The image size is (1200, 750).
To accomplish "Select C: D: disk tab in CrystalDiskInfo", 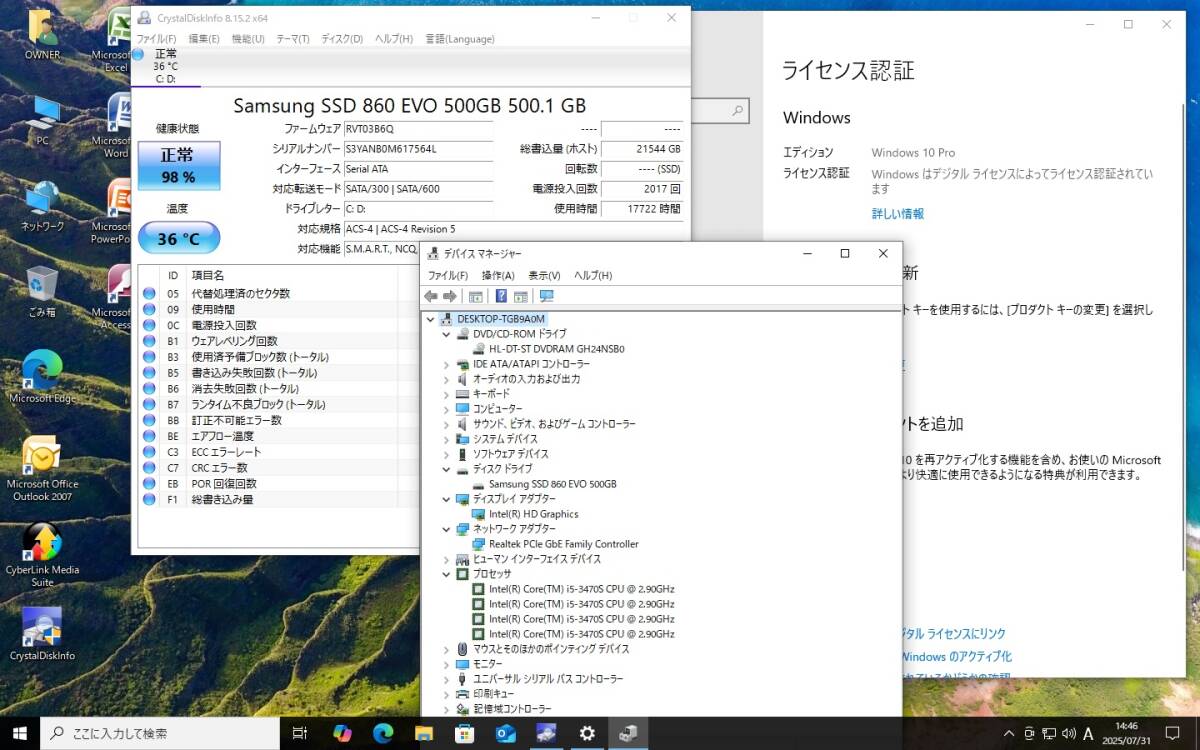I will 165,66.
